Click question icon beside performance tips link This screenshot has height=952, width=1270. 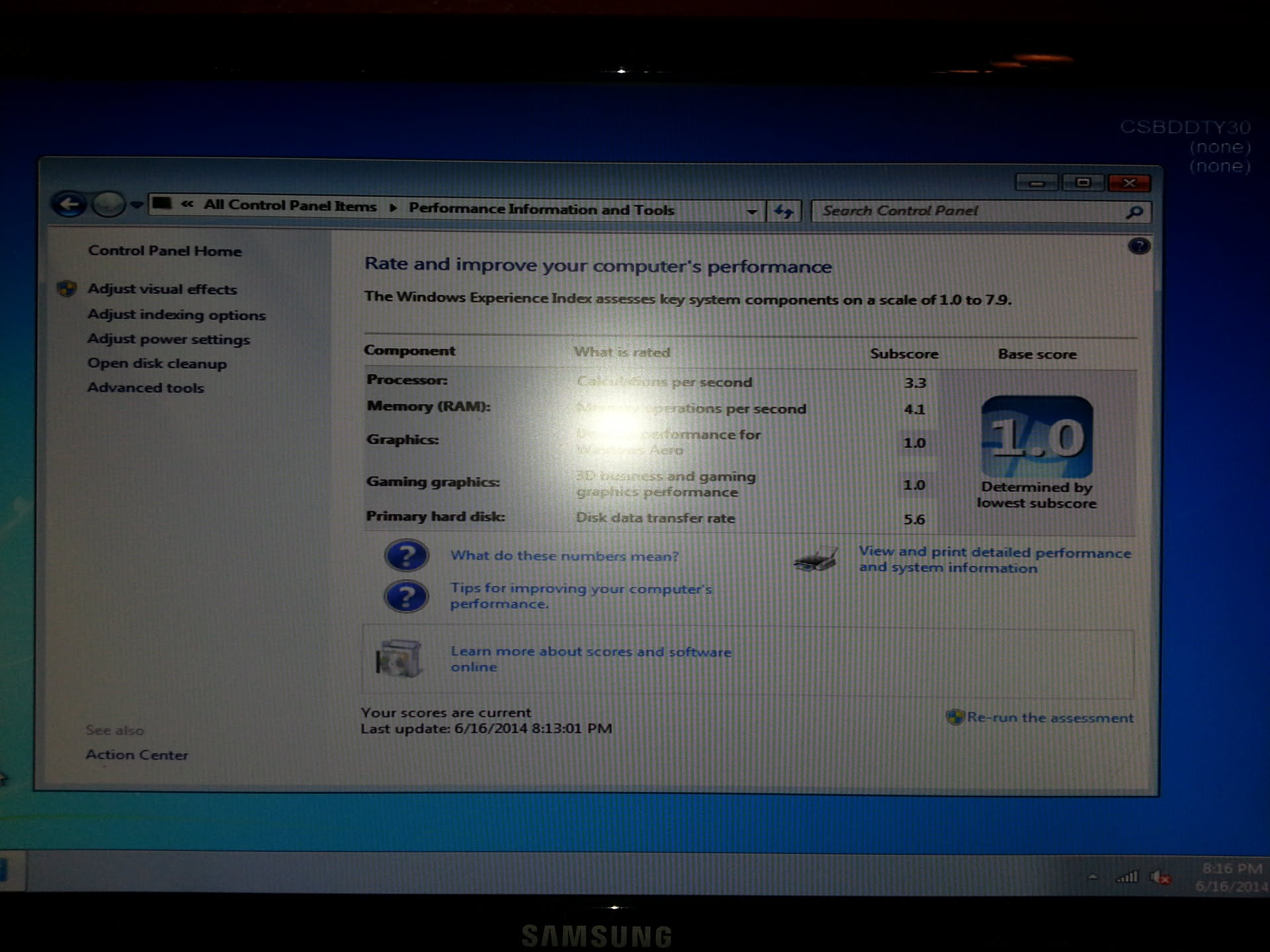[x=406, y=596]
